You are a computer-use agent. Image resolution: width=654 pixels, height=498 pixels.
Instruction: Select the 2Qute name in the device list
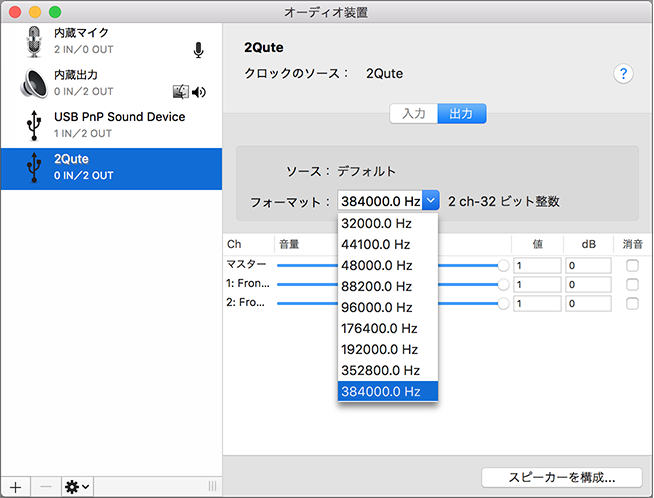click(71, 159)
